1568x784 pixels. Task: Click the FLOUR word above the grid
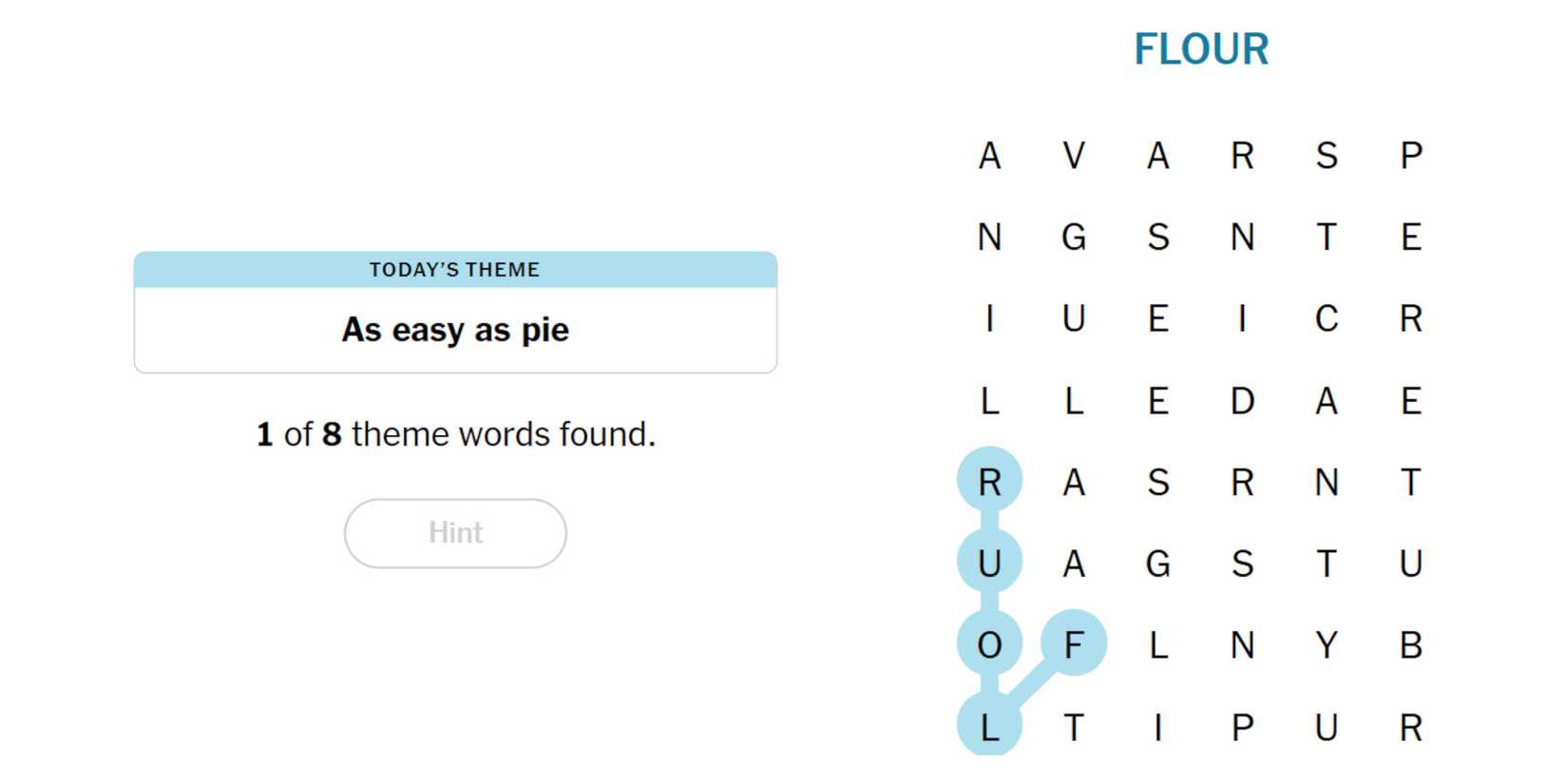pos(1201,49)
